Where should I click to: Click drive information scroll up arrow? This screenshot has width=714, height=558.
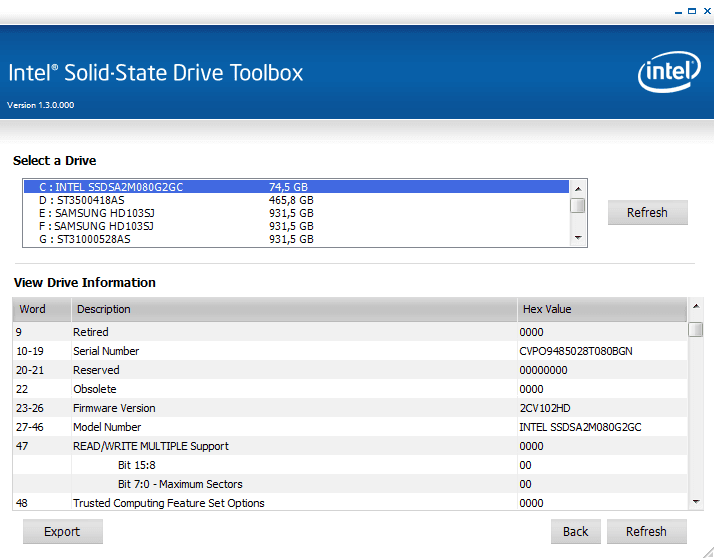click(x=696, y=306)
